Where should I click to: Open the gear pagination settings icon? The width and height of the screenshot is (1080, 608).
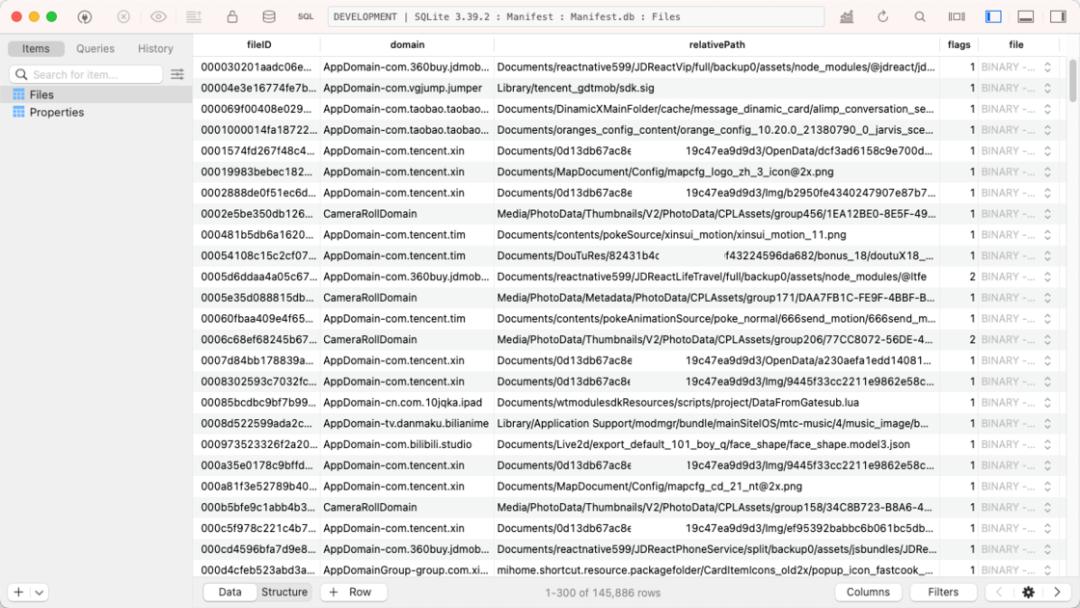(1028, 592)
